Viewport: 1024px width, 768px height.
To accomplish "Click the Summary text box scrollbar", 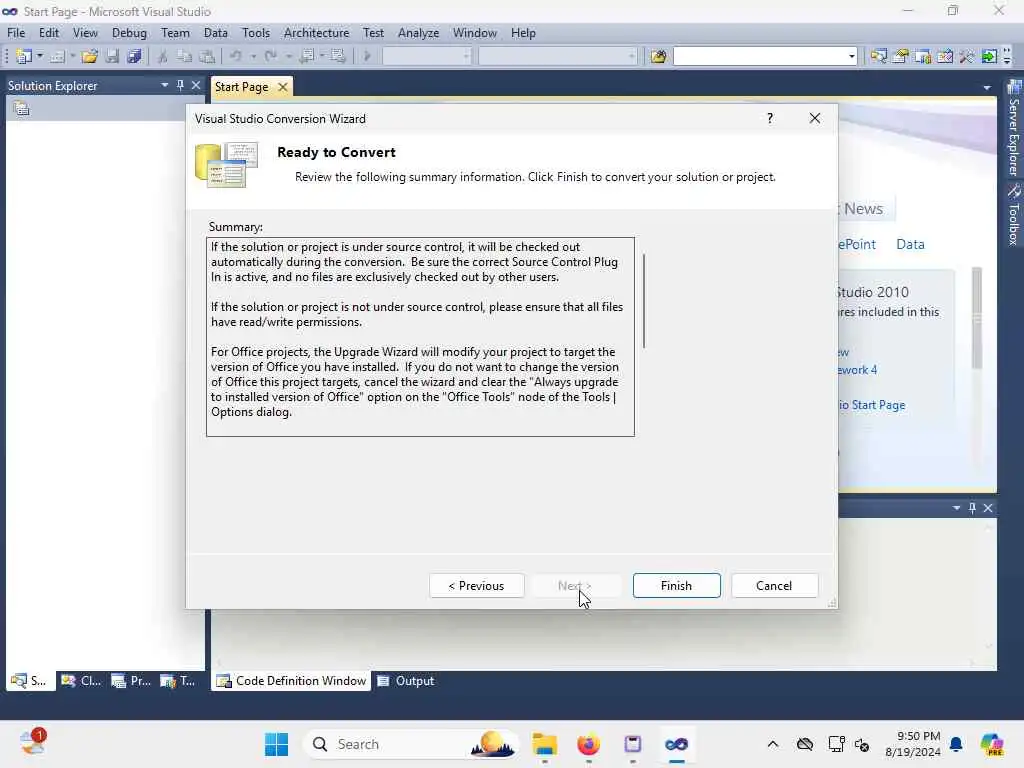I will [644, 301].
